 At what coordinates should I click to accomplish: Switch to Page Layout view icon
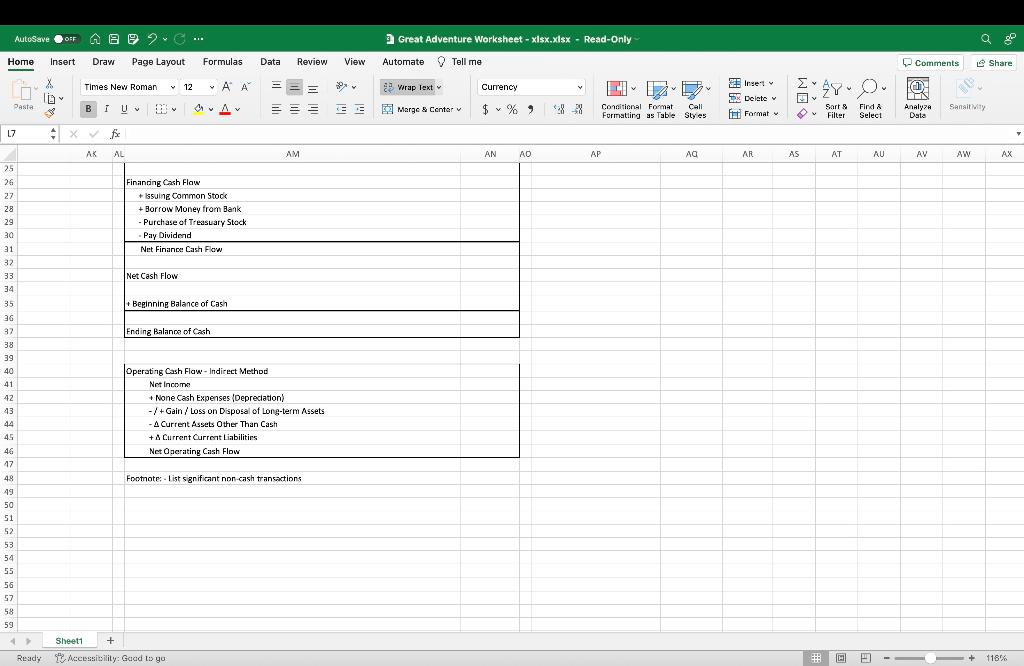coord(841,658)
